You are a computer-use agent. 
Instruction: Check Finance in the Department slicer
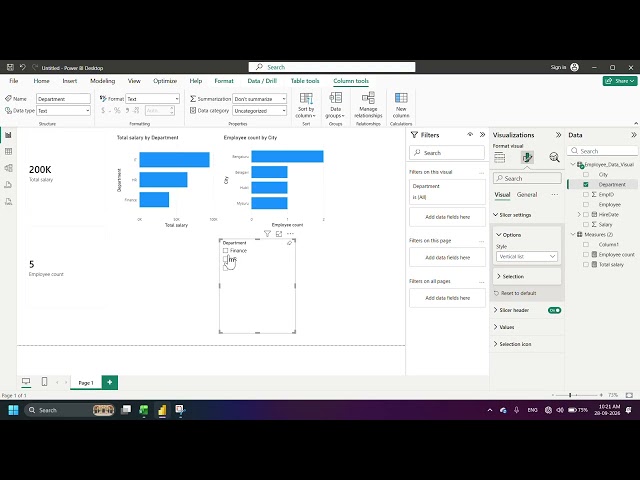(x=225, y=251)
